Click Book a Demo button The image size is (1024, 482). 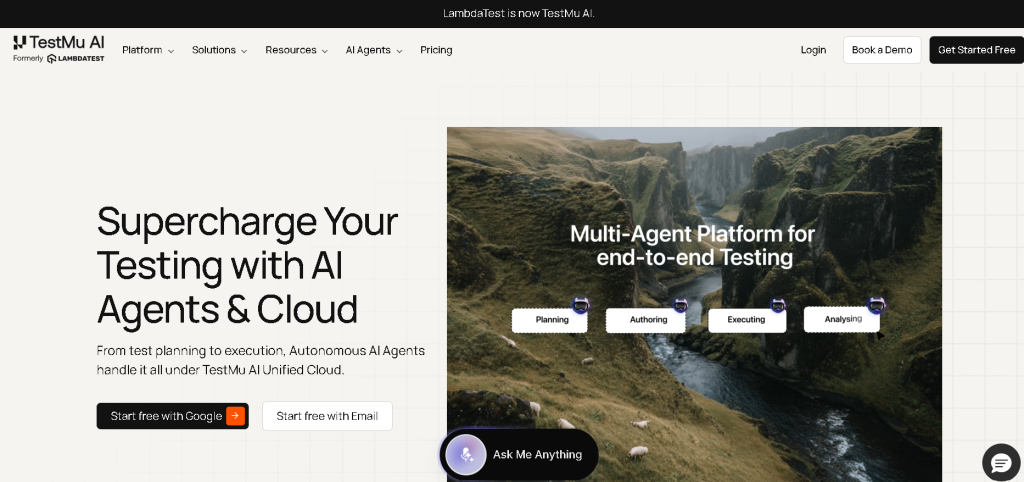click(x=882, y=50)
